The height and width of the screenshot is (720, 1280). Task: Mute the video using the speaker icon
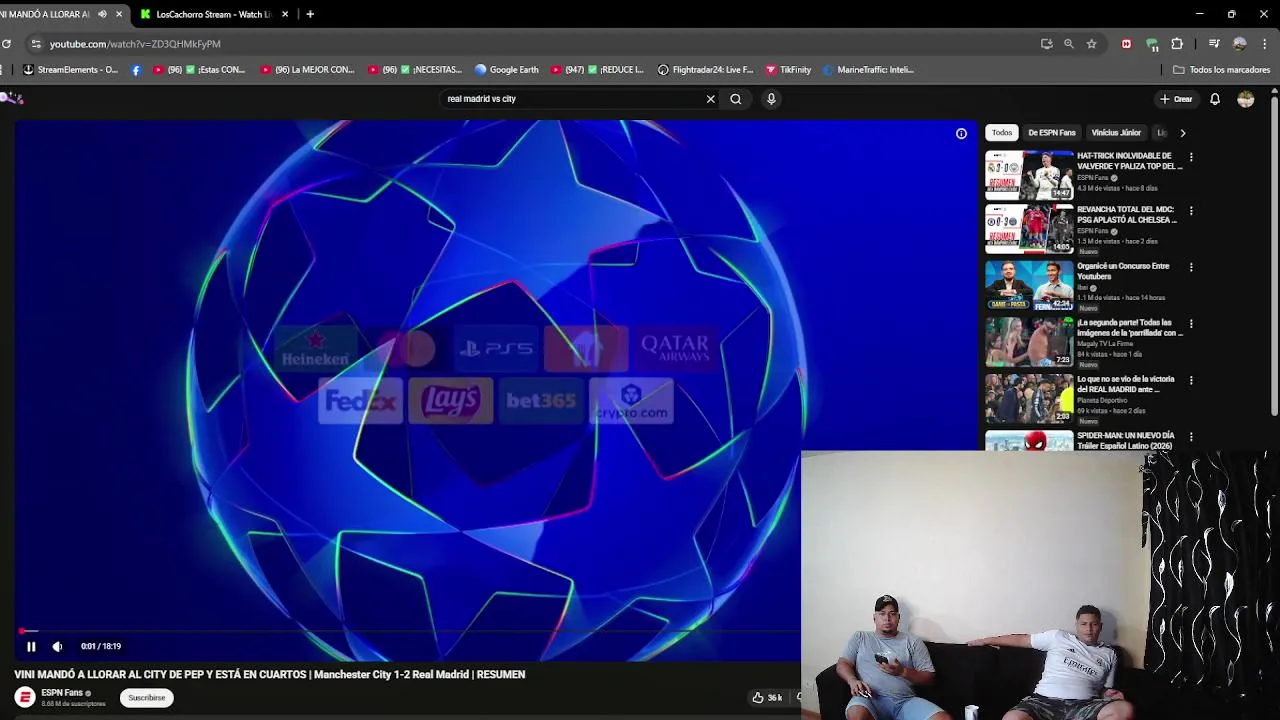point(57,646)
